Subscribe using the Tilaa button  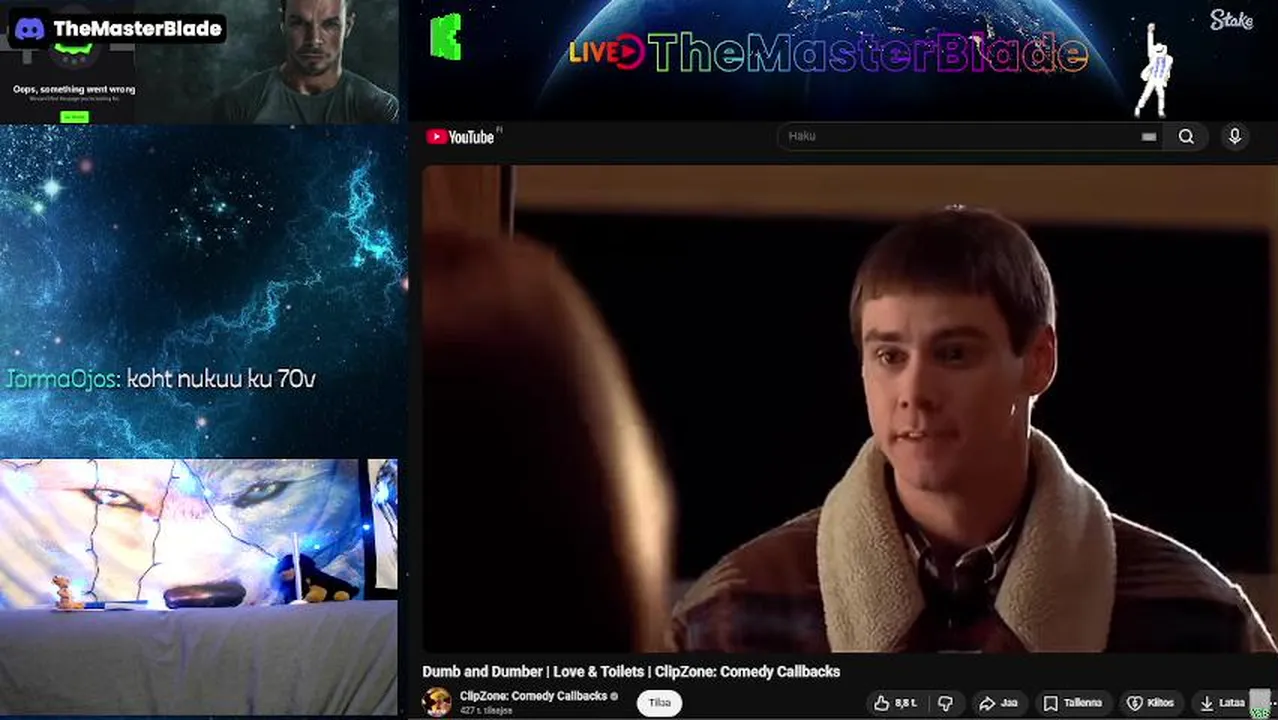[659, 703]
